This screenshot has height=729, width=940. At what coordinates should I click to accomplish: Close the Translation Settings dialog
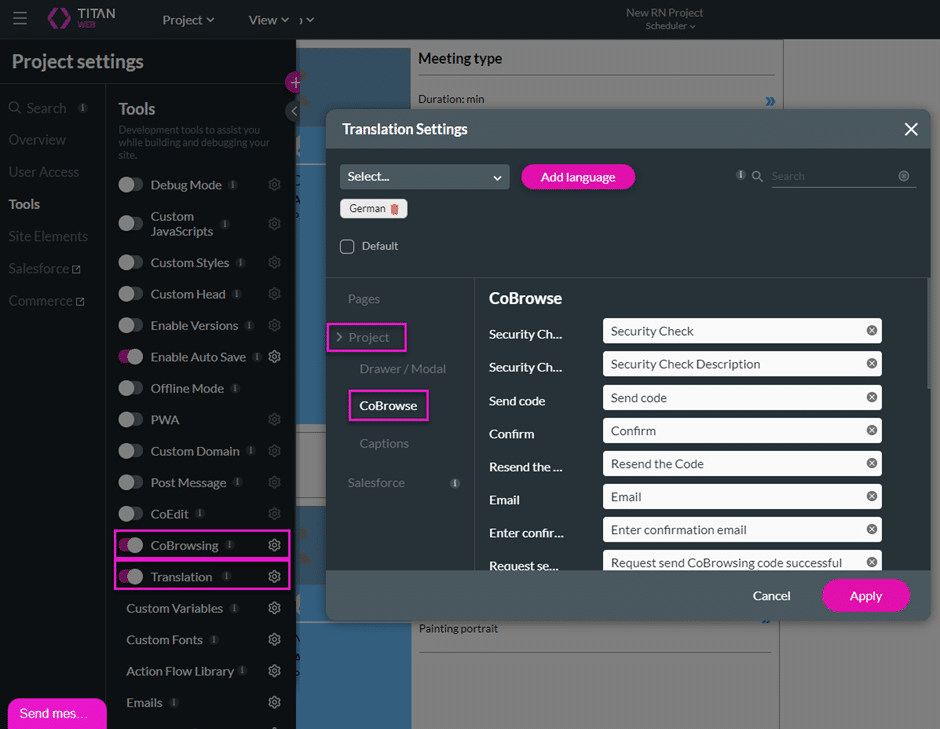click(x=910, y=129)
